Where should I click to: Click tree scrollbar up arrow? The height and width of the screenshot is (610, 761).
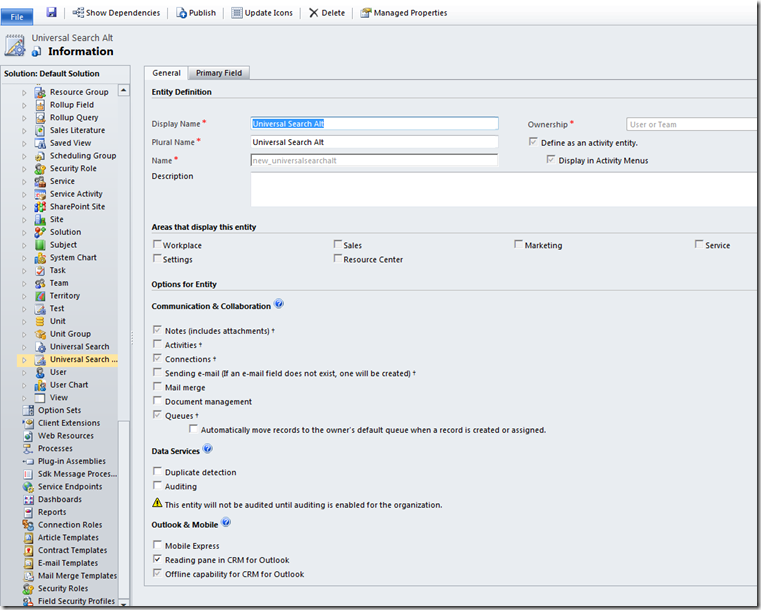[x=124, y=90]
